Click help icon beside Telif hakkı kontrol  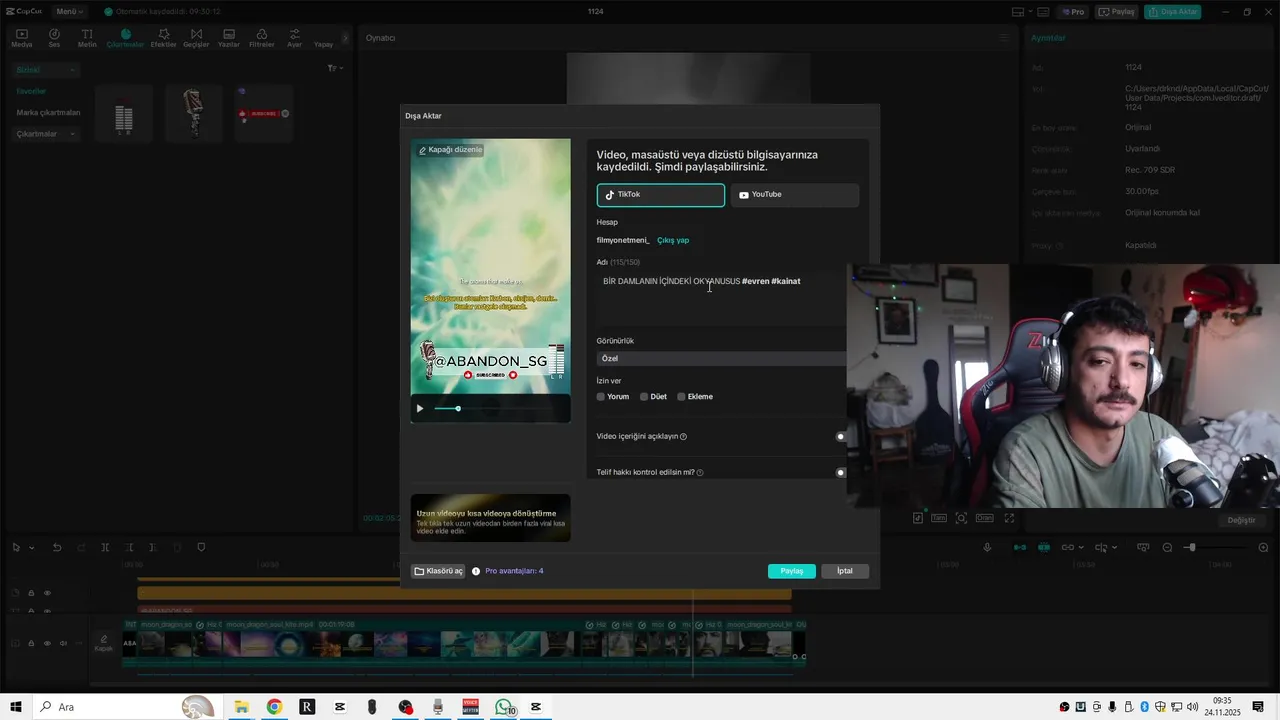click(x=700, y=472)
